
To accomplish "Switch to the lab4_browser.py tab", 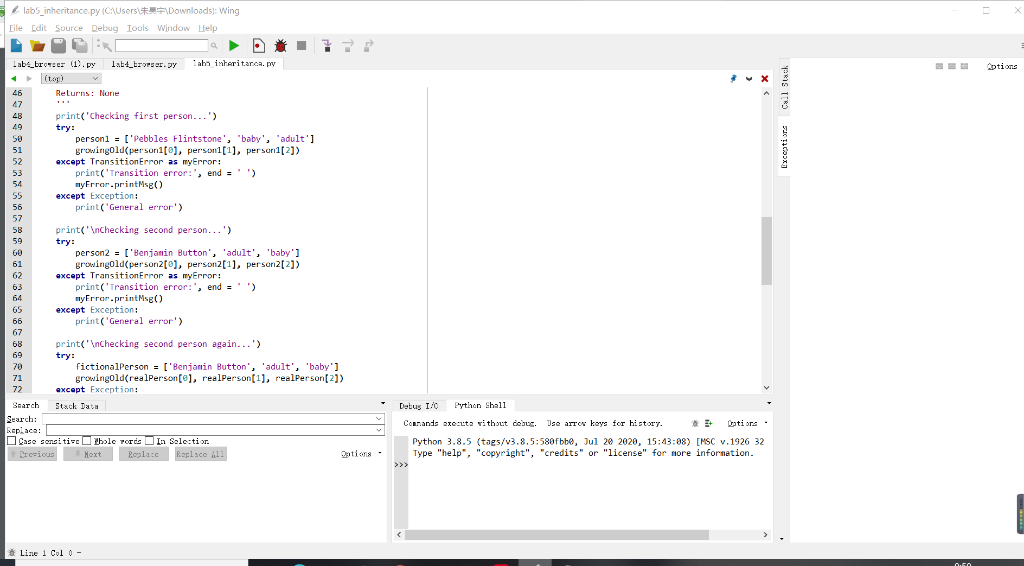I will (x=144, y=63).
